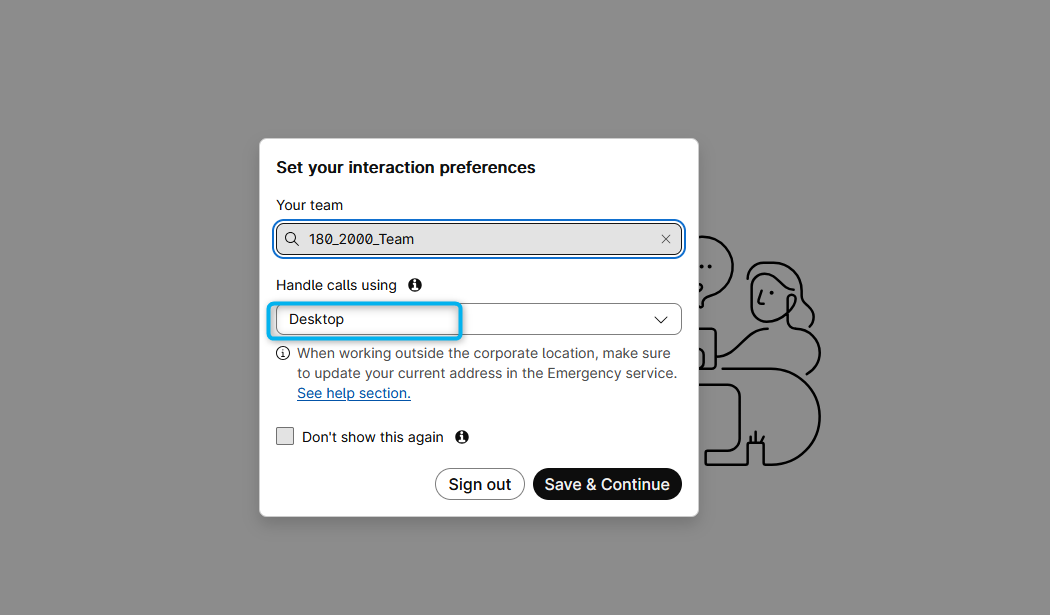
Task: Click the magnifier search icon in team field
Action: [292, 239]
